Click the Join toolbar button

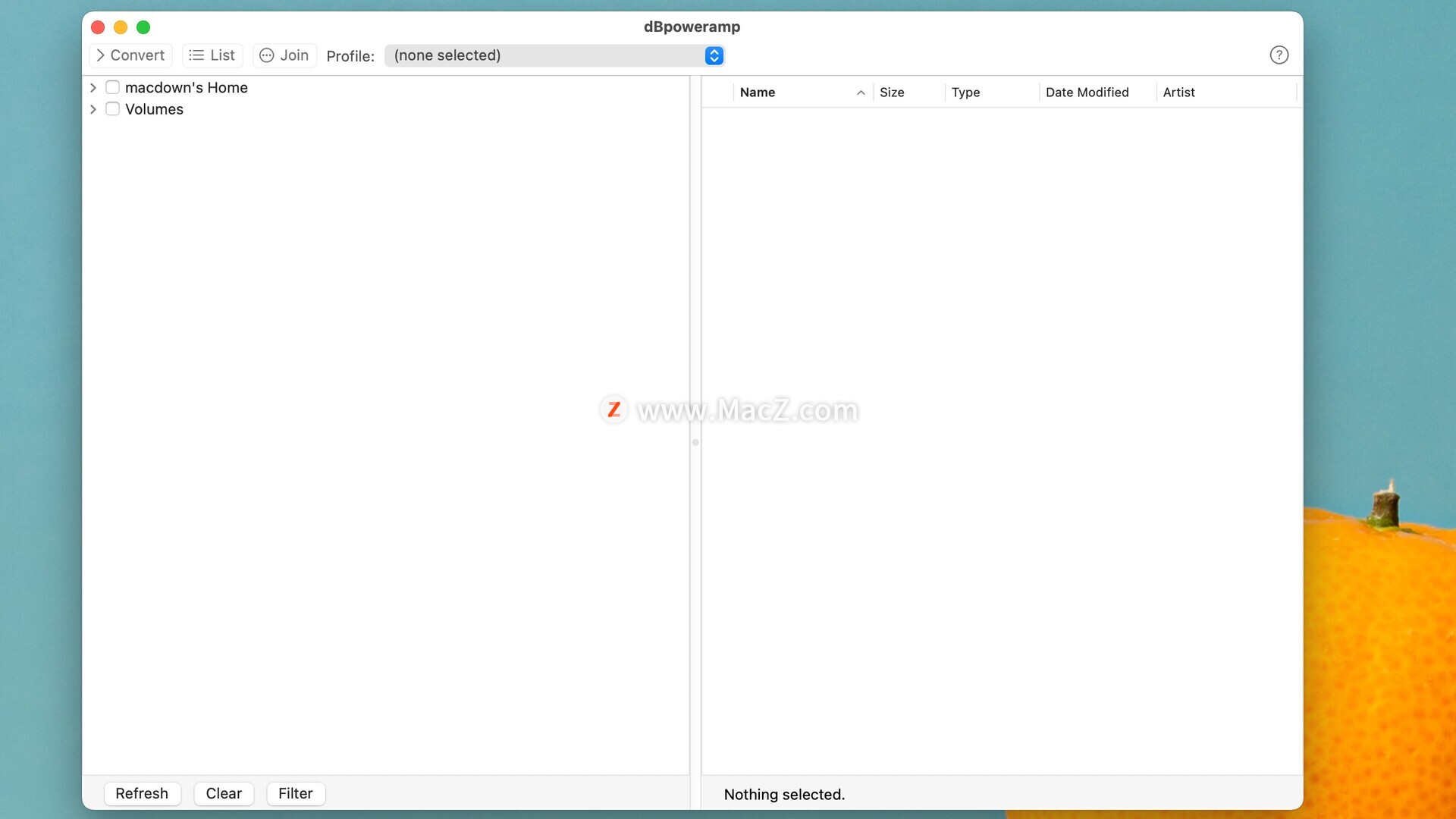pyautogui.click(x=284, y=55)
